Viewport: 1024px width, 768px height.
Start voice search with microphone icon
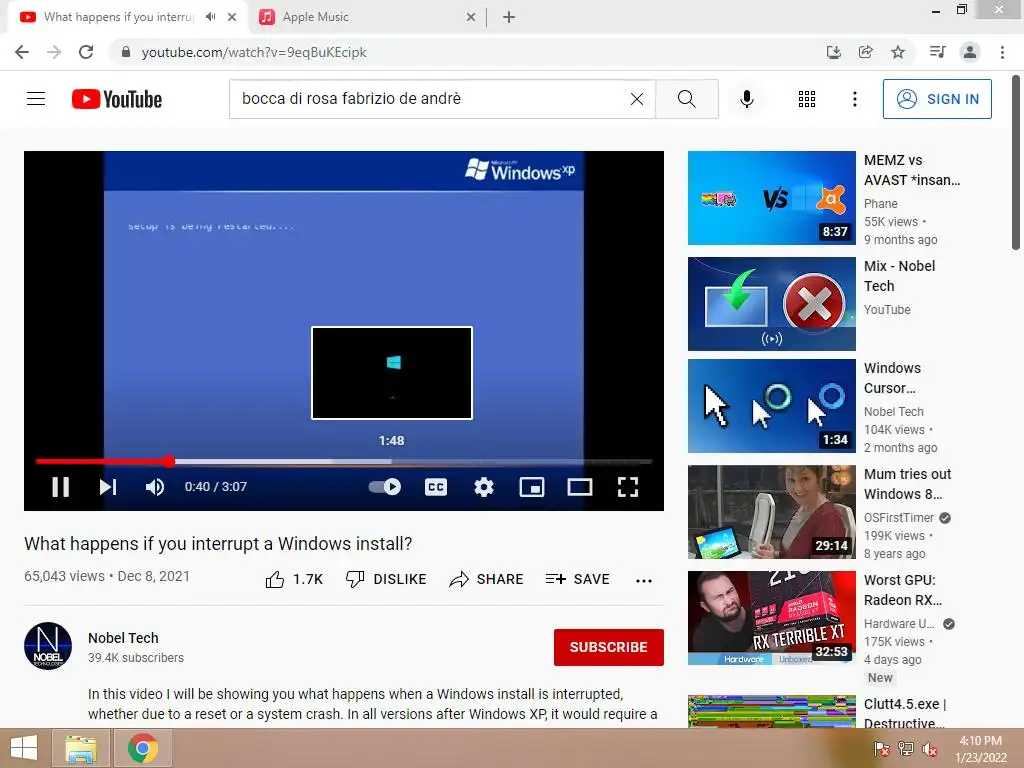point(747,99)
